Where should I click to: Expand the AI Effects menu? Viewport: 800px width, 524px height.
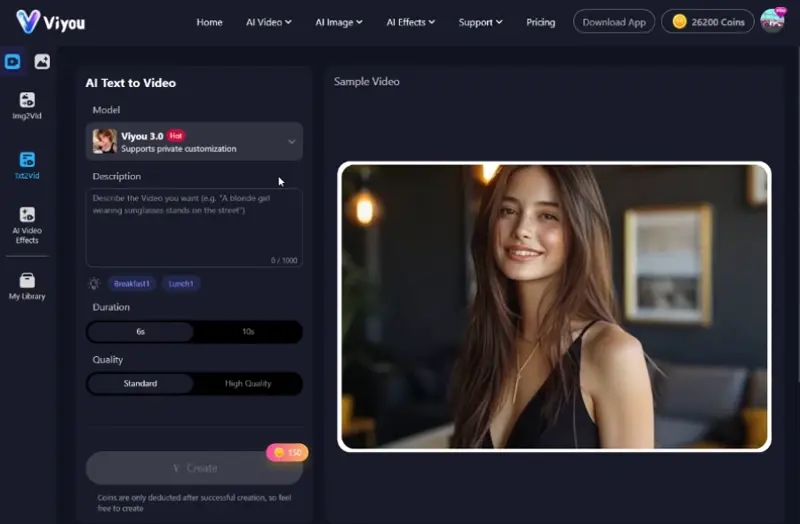point(410,22)
